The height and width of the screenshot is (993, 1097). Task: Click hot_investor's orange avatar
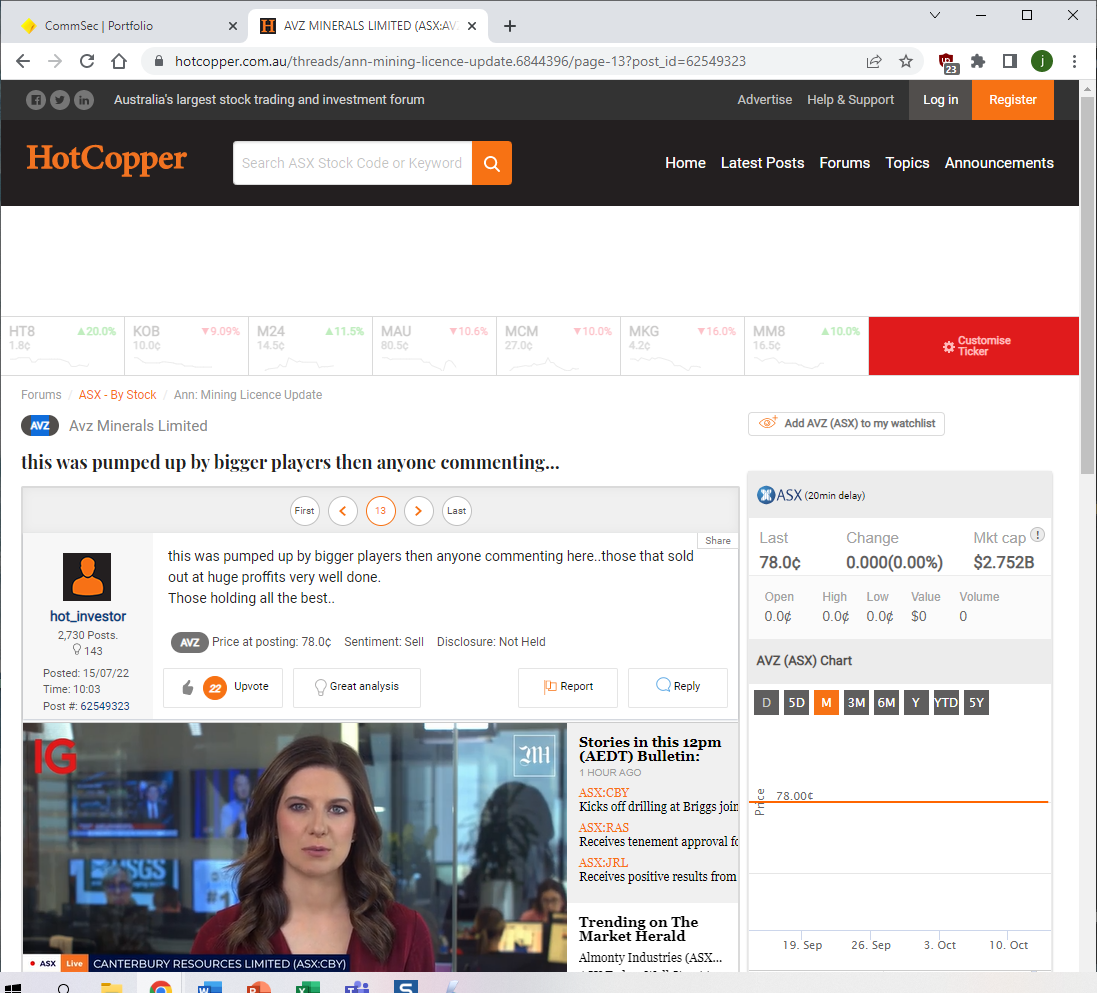87,577
